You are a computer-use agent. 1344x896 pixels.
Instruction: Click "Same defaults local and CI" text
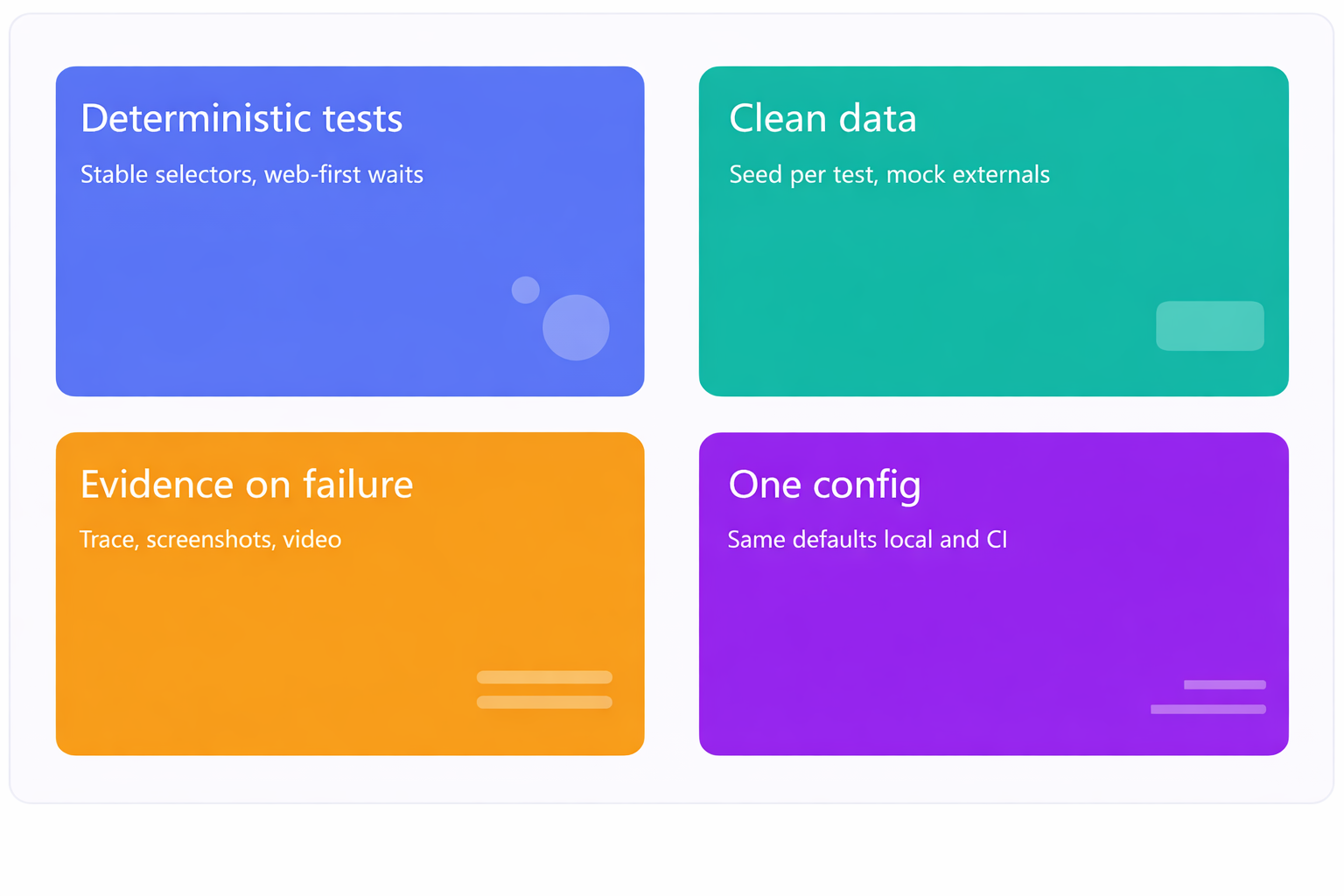[867, 540]
